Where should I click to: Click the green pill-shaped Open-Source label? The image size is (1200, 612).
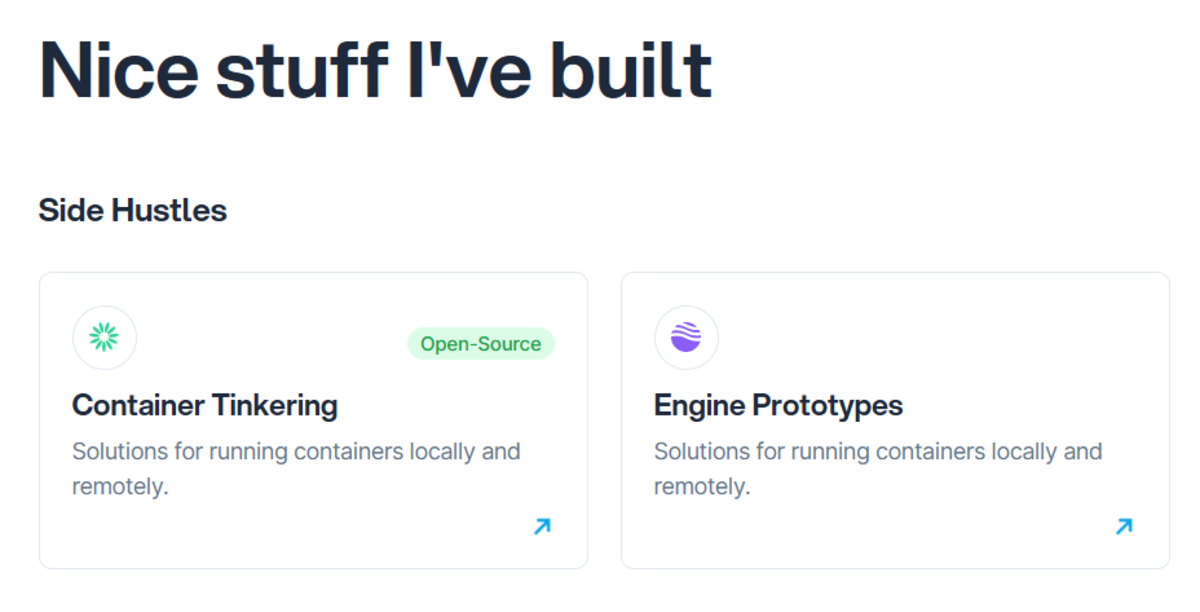[481, 344]
